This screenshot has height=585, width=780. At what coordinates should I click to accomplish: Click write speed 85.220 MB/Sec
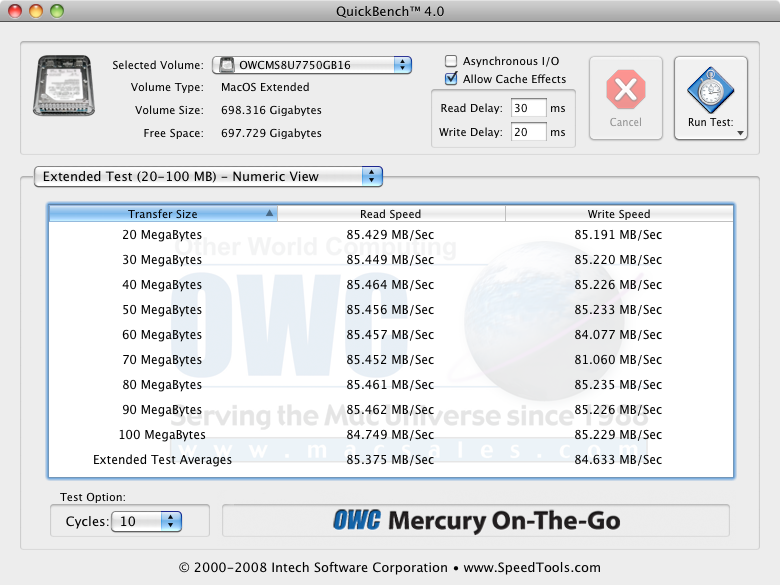(618, 260)
